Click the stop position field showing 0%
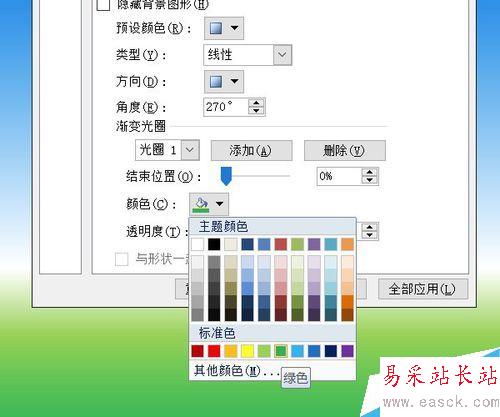The image size is (500, 417). [x=339, y=176]
